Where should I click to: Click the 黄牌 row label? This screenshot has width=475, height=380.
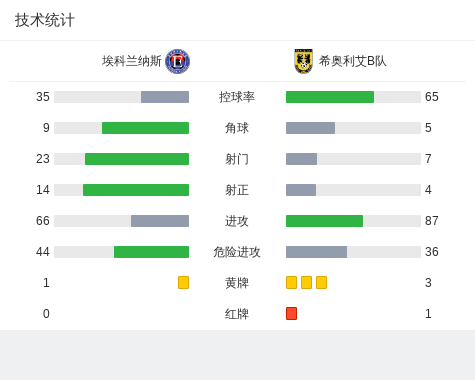(237, 283)
